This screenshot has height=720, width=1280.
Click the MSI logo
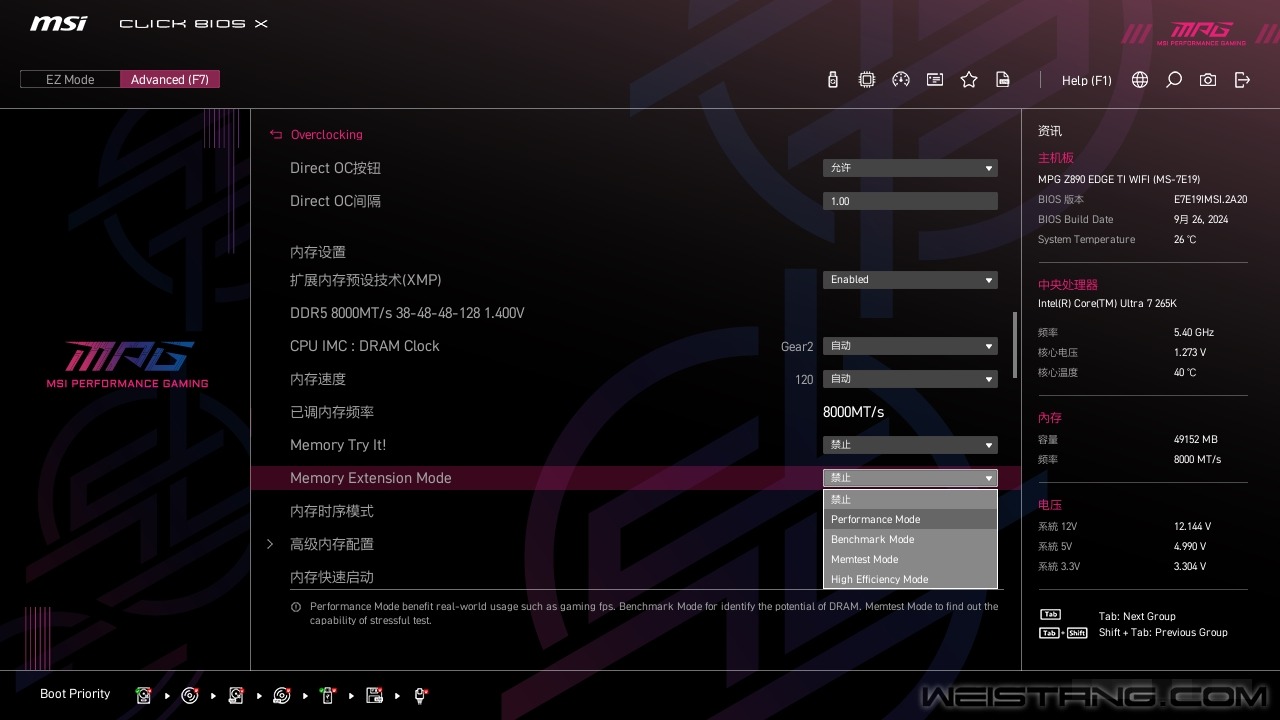point(58,23)
